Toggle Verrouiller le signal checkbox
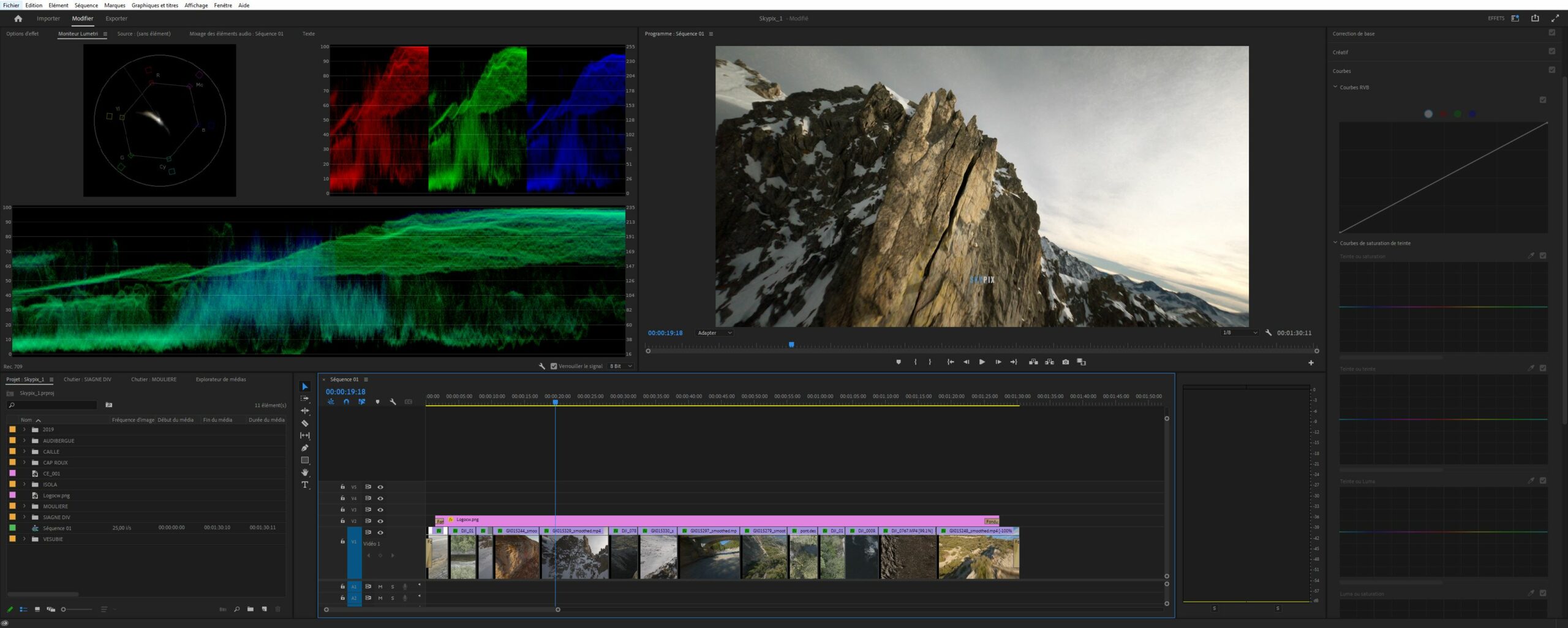Image resolution: width=1568 pixels, height=628 pixels. point(554,366)
